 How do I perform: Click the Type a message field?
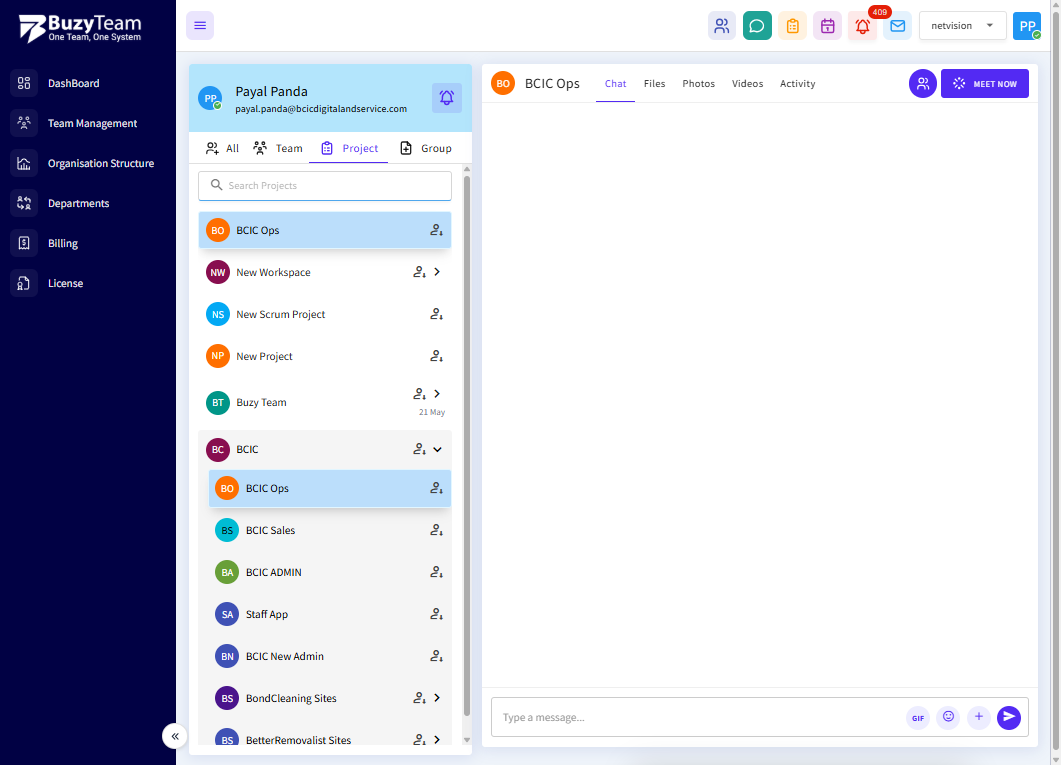coord(697,718)
